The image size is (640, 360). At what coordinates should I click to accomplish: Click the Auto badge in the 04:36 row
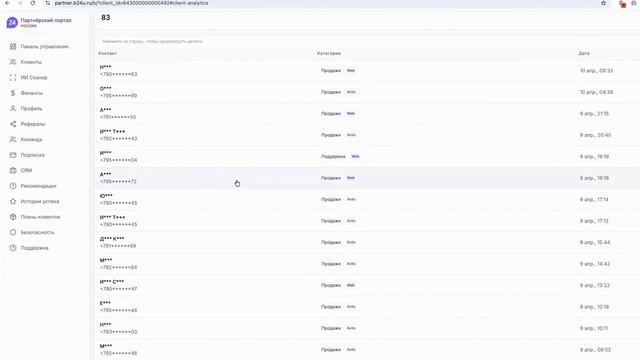(x=351, y=92)
